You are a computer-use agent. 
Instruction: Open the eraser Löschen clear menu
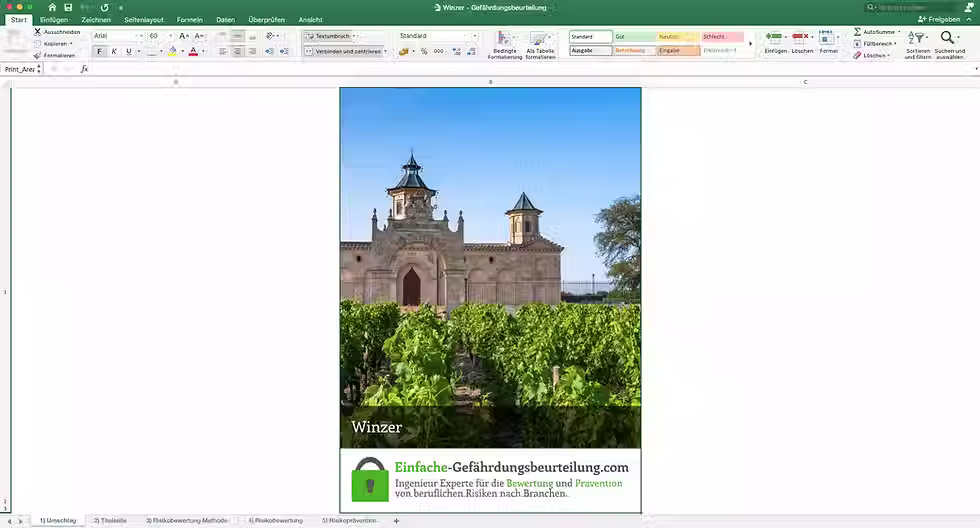[871, 55]
